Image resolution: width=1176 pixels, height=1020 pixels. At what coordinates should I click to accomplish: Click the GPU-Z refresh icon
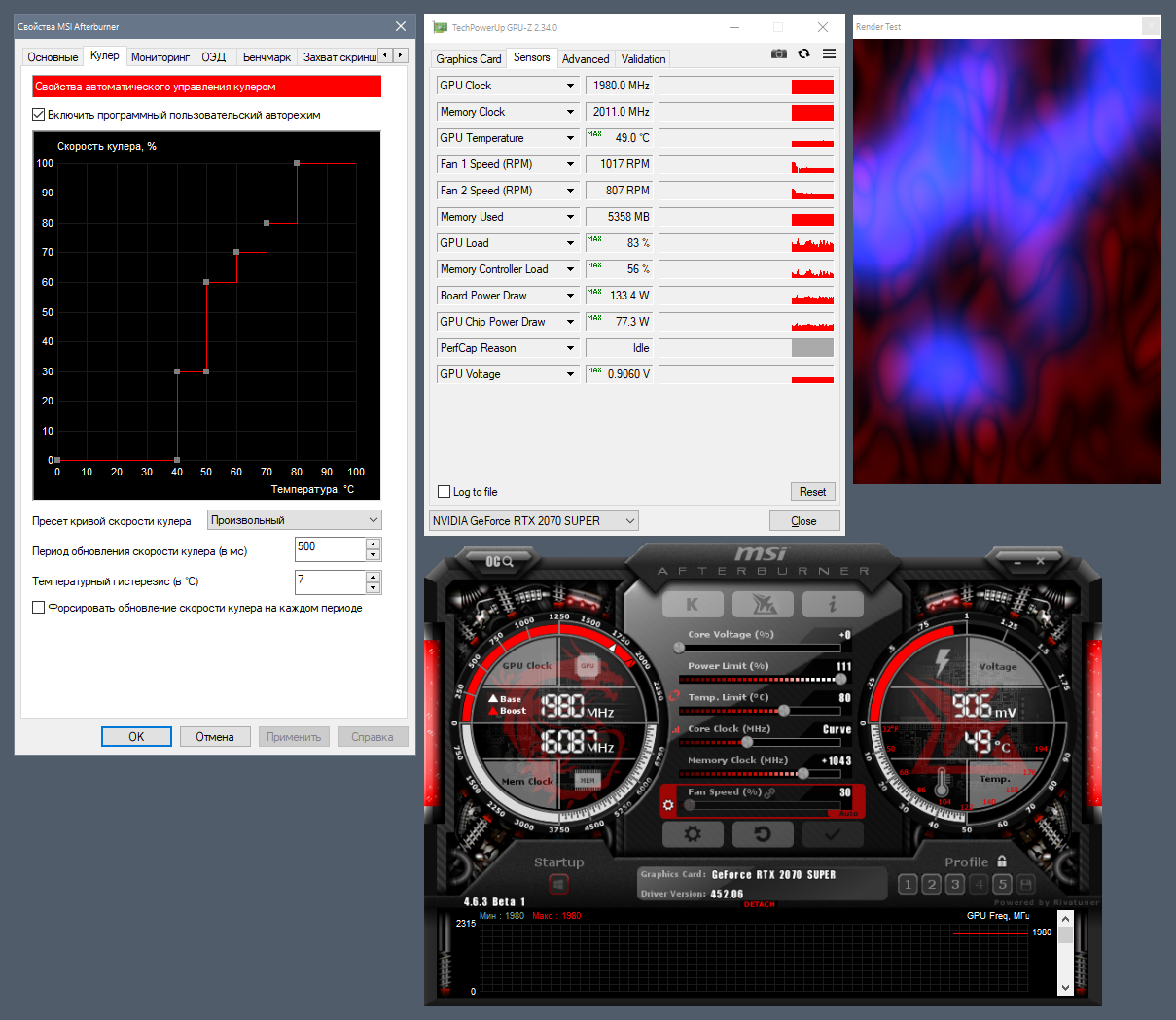pos(803,54)
